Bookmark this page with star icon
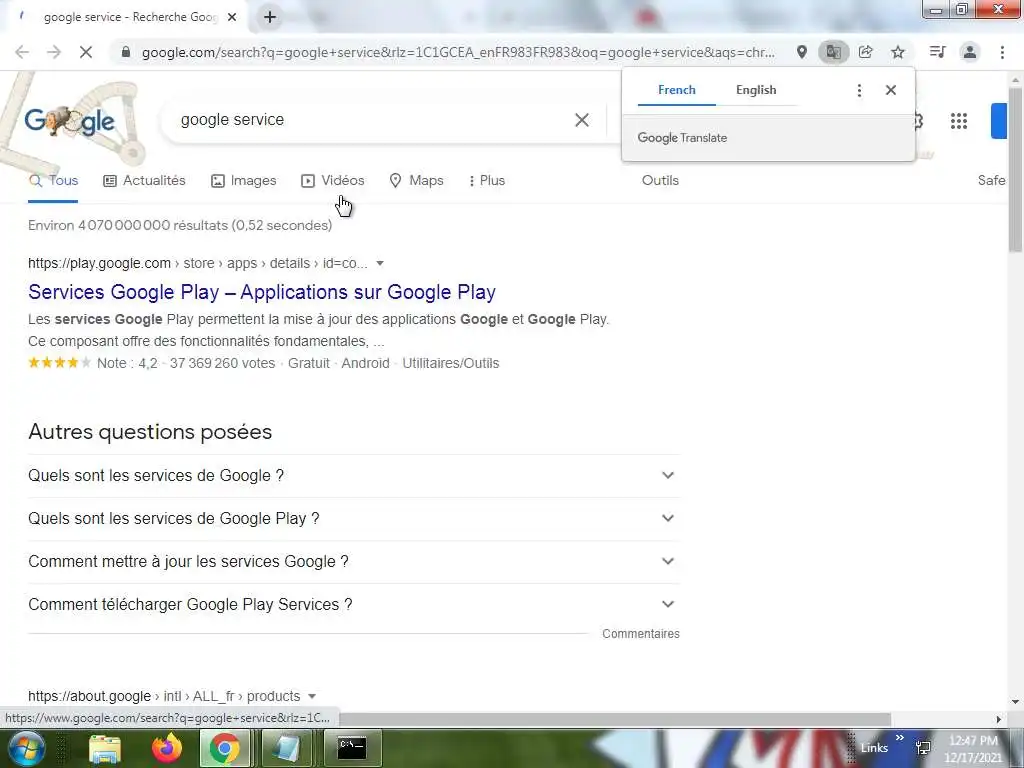This screenshot has height=768, width=1024. coord(898,52)
